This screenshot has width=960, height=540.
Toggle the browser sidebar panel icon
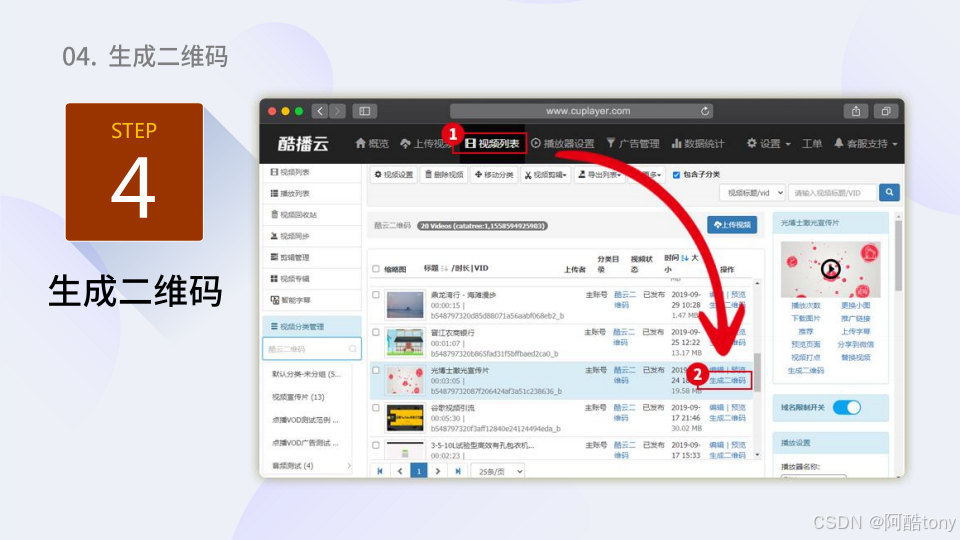click(365, 111)
